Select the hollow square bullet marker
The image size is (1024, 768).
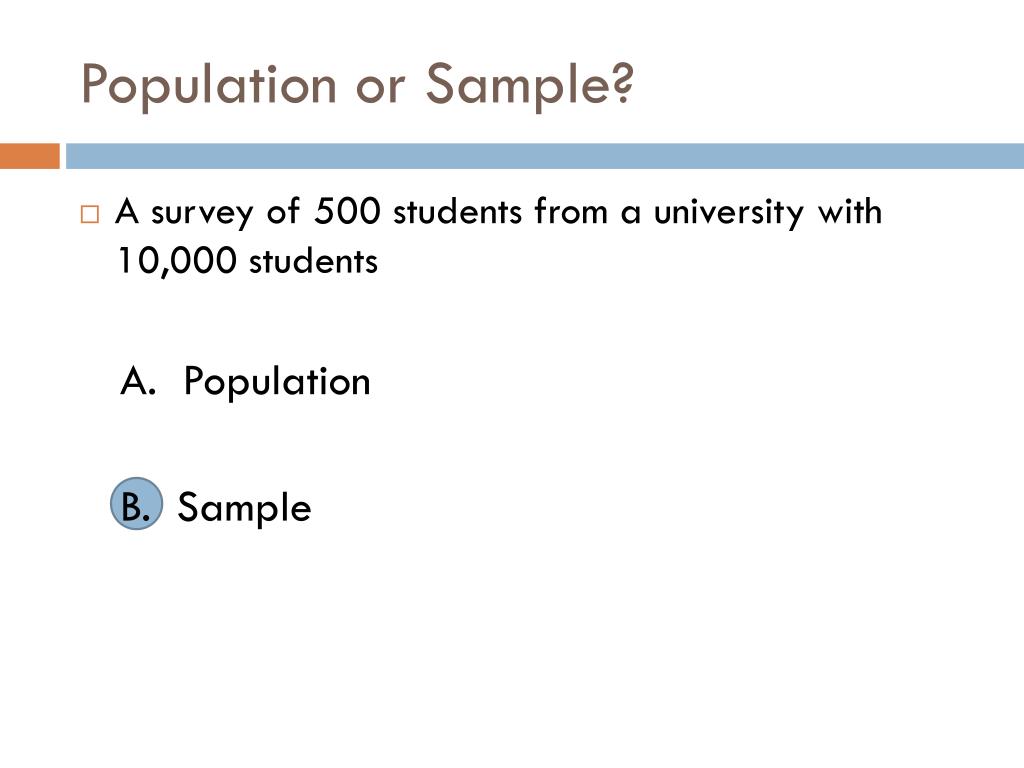tap(90, 215)
